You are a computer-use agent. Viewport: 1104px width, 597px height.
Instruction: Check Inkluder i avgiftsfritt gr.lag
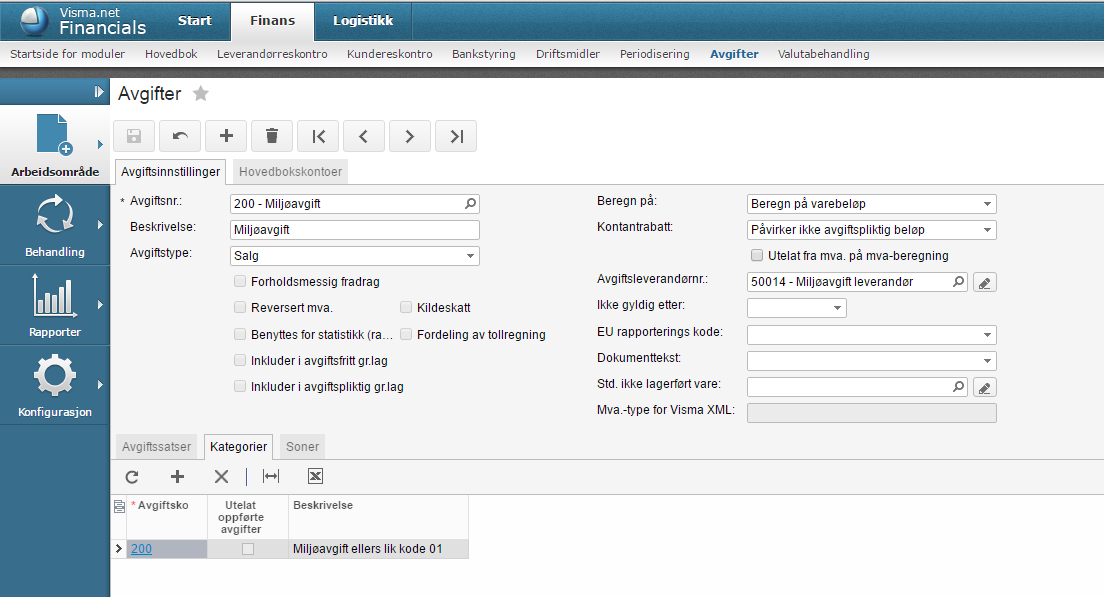click(240, 360)
